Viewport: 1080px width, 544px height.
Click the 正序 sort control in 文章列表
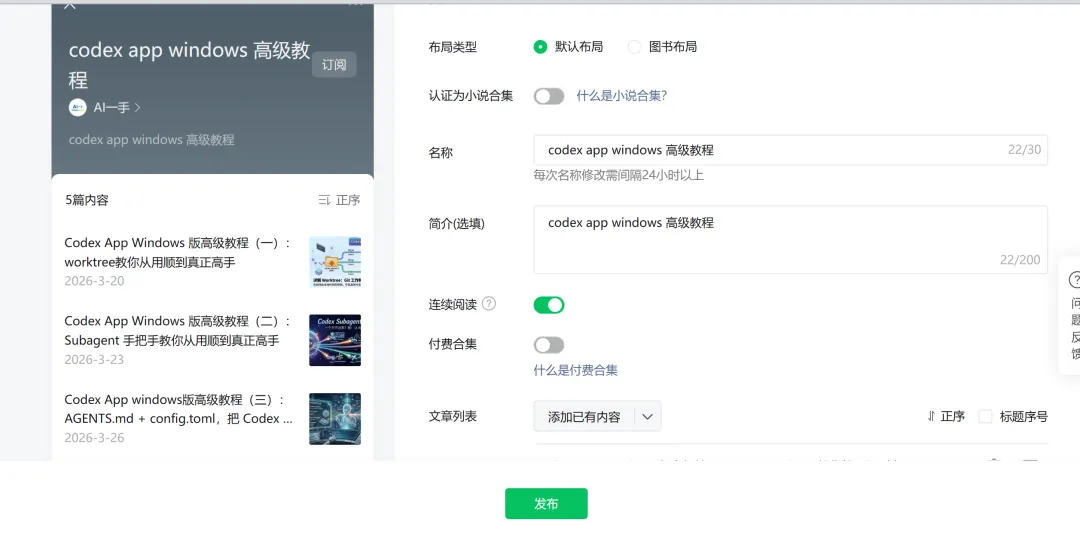945,416
